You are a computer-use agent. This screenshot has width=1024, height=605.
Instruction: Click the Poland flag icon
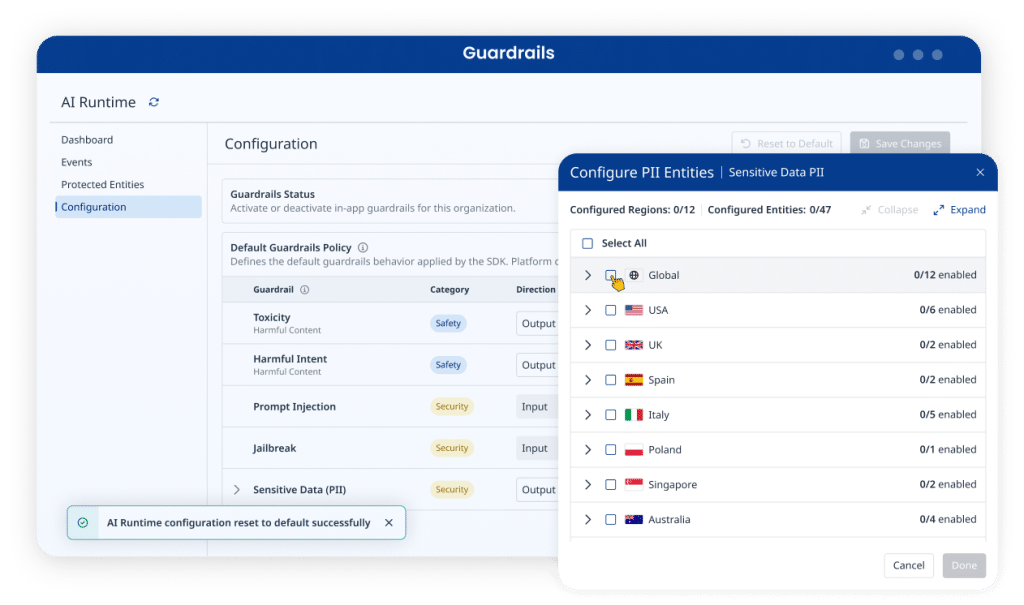pos(633,450)
